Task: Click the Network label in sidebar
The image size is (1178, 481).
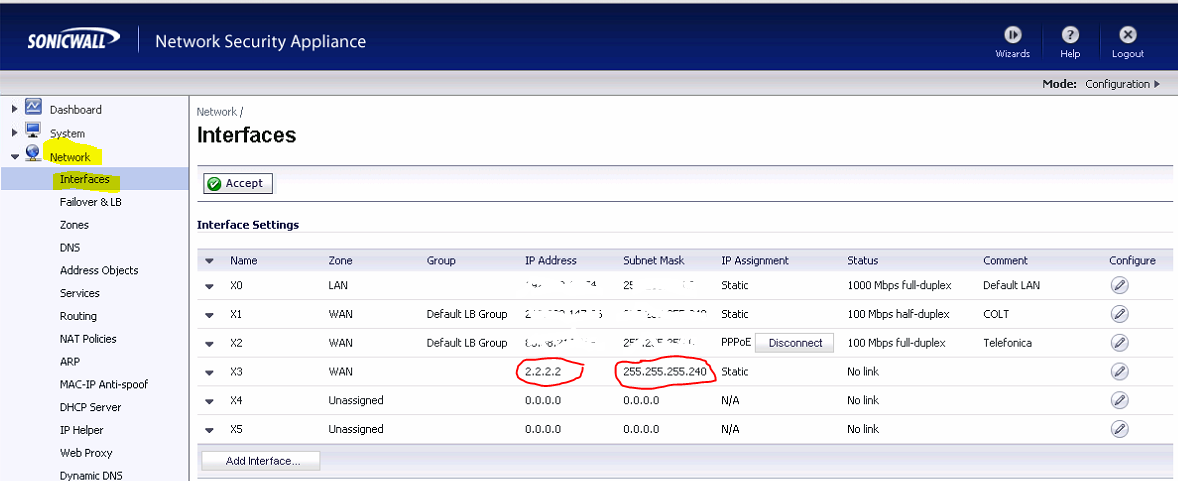Action: 70,157
